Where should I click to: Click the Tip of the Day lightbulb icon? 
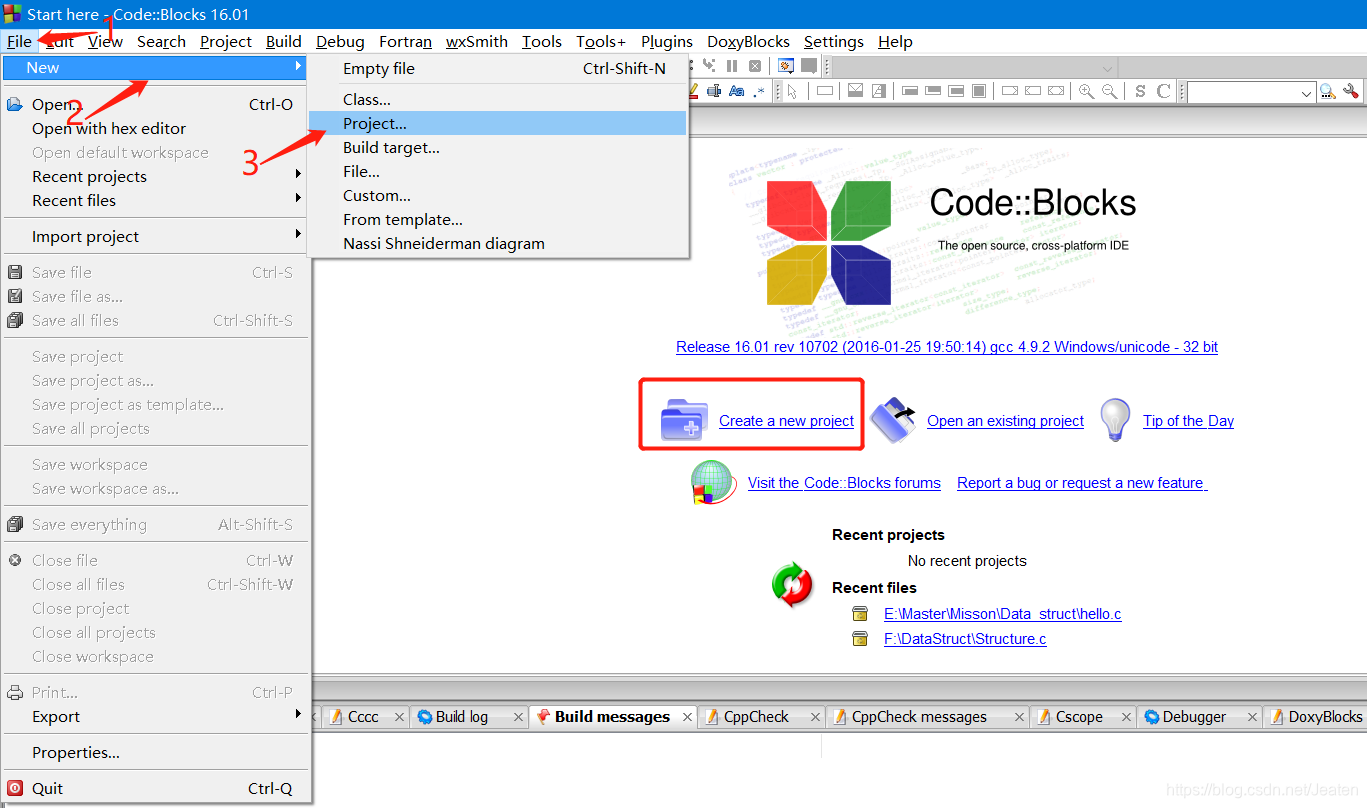pos(1115,419)
